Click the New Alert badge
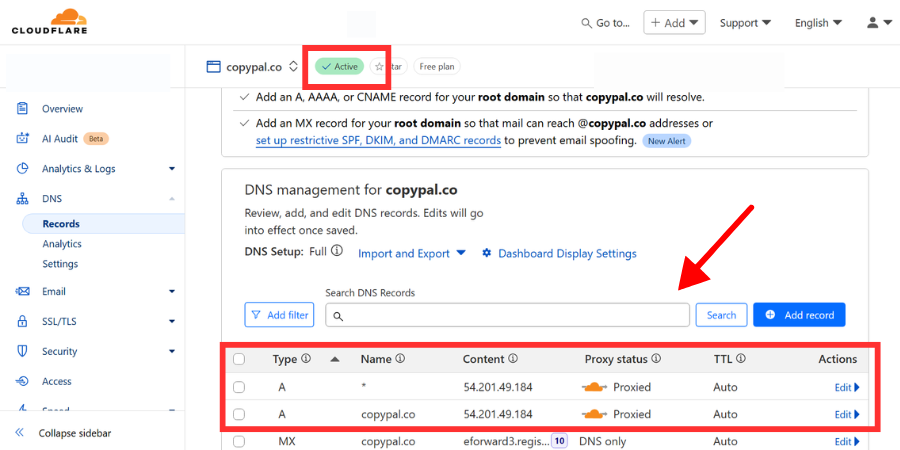The width and height of the screenshot is (900, 450). click(666, 141)
